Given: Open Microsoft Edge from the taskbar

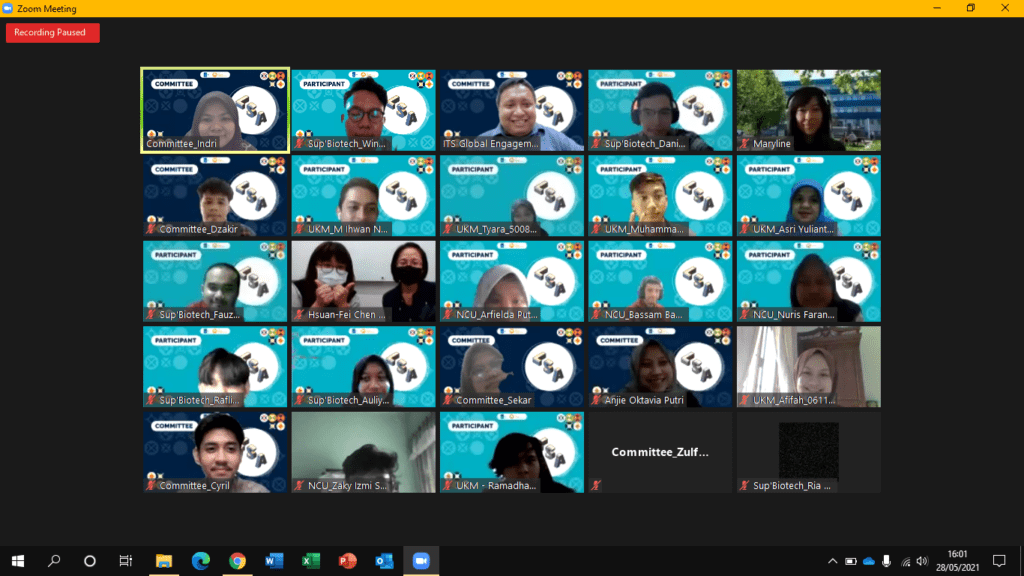Looking at the screenshot, I should pyautogui.click(x=200, y=560).
